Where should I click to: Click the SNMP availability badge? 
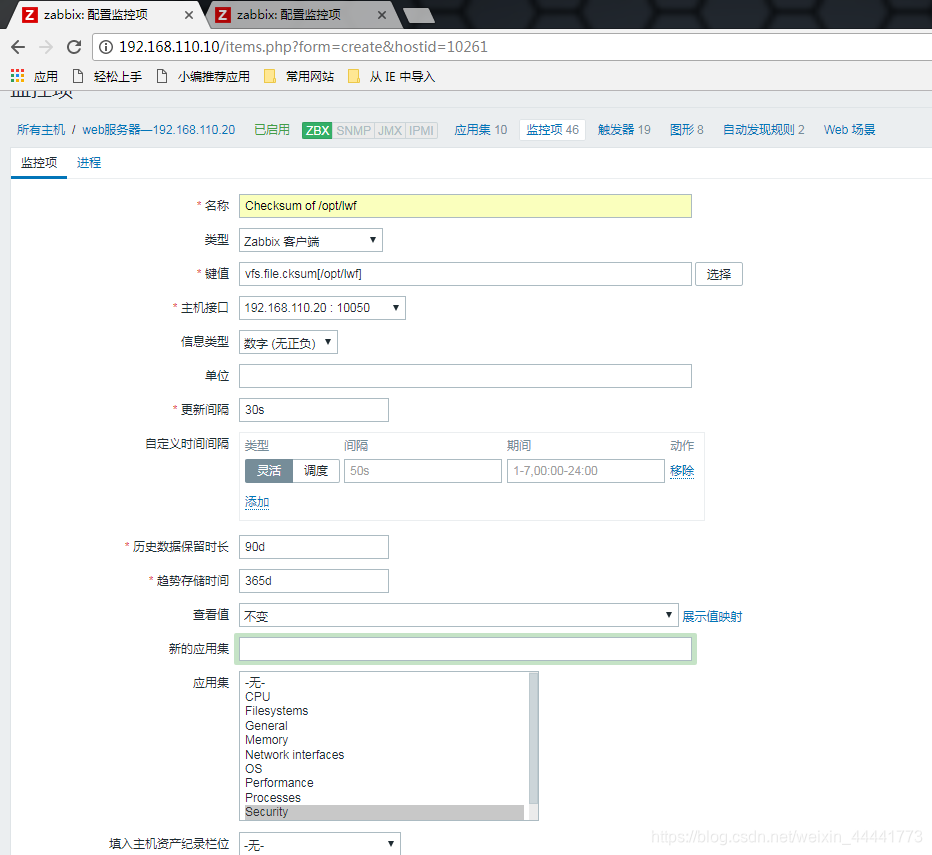pyautogui.click(x=353, y=130)
